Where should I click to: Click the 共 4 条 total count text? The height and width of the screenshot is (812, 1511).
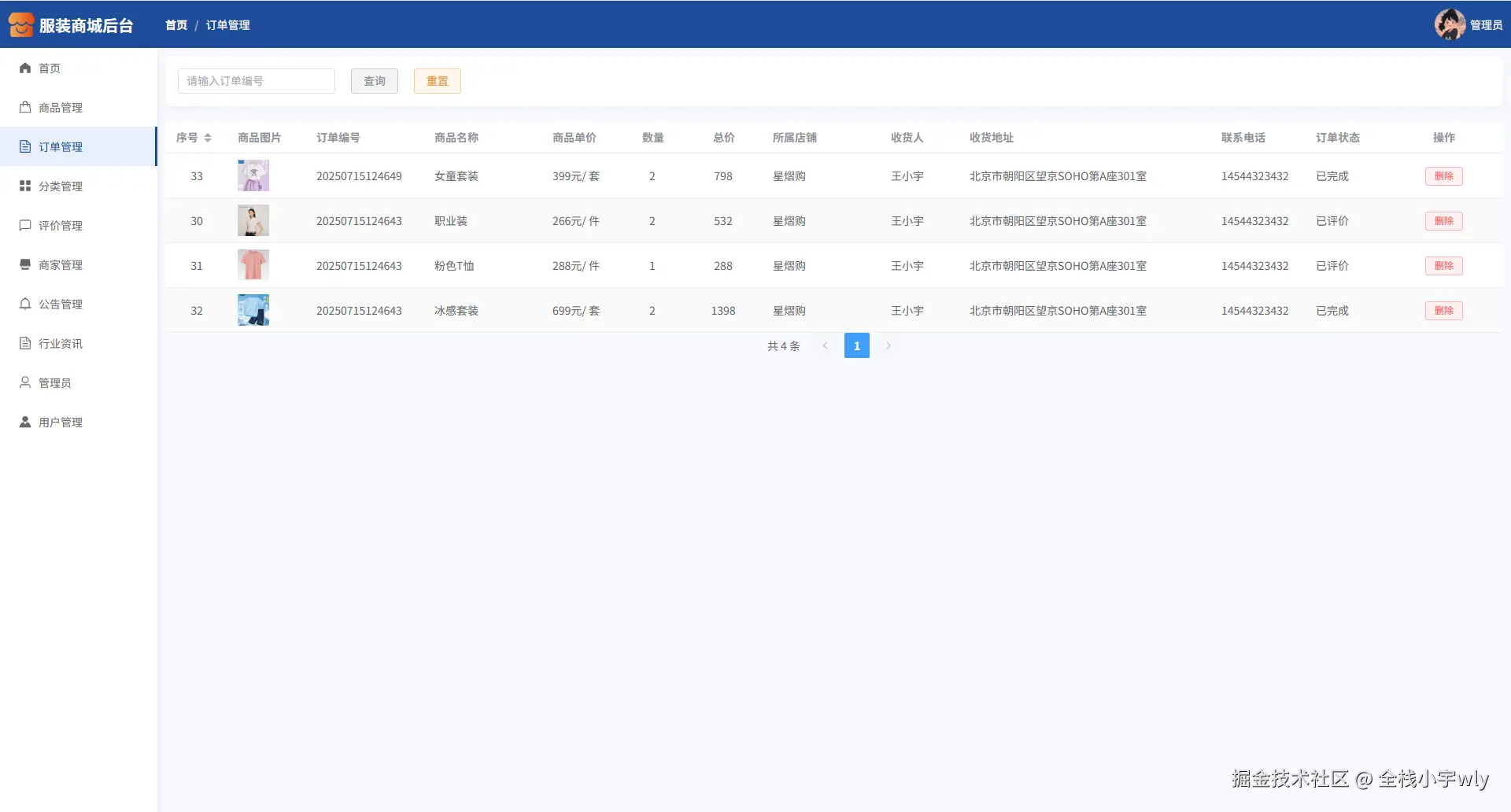pos(784,346)
